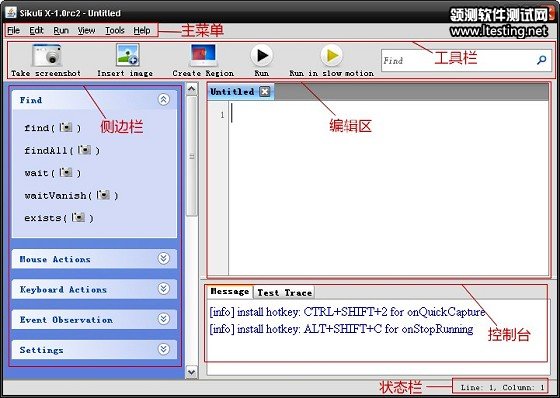Click the camera icon inside find( )

point(66,127)
